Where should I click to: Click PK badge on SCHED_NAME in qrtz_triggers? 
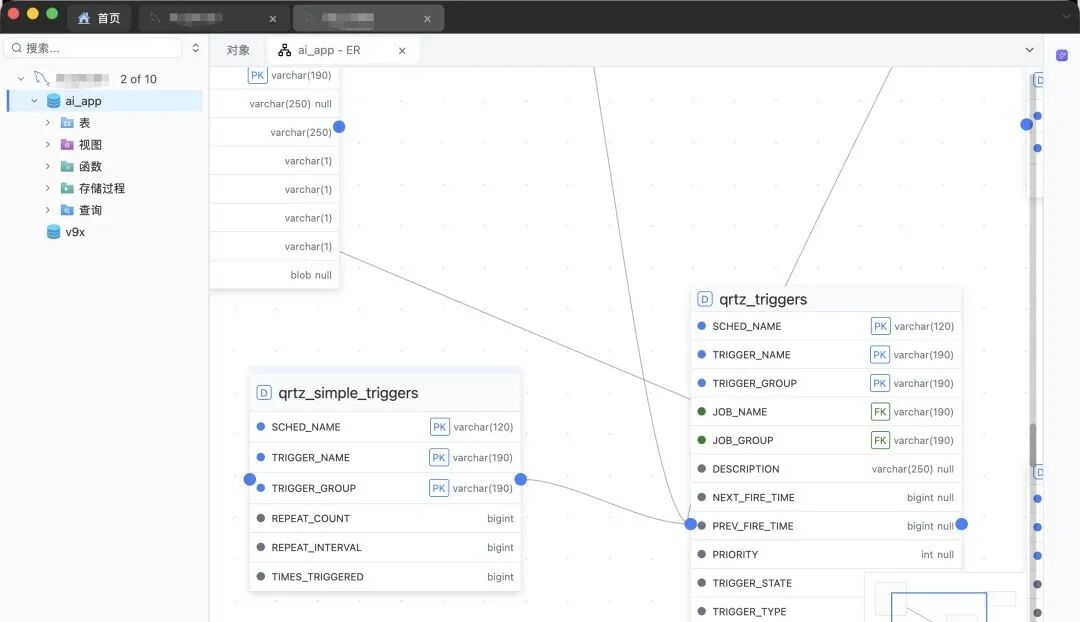(880, 326)
